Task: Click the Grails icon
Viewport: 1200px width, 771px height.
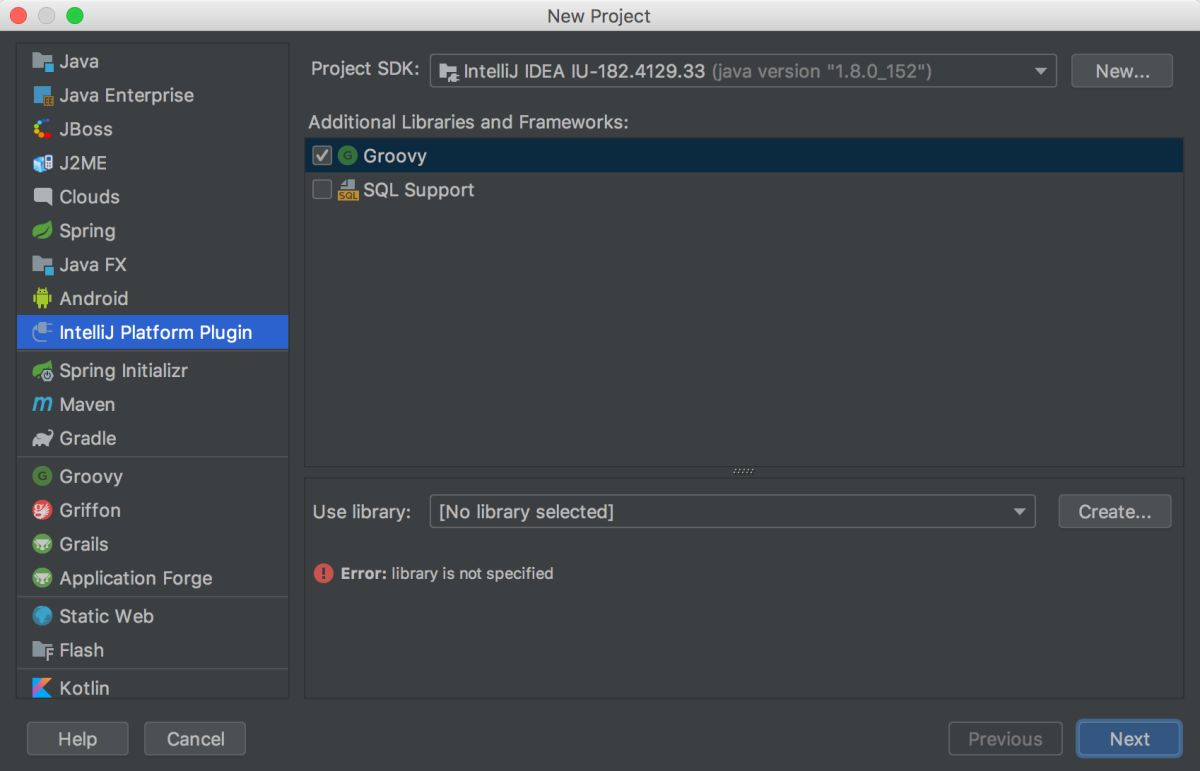Action: click(42, 544)
